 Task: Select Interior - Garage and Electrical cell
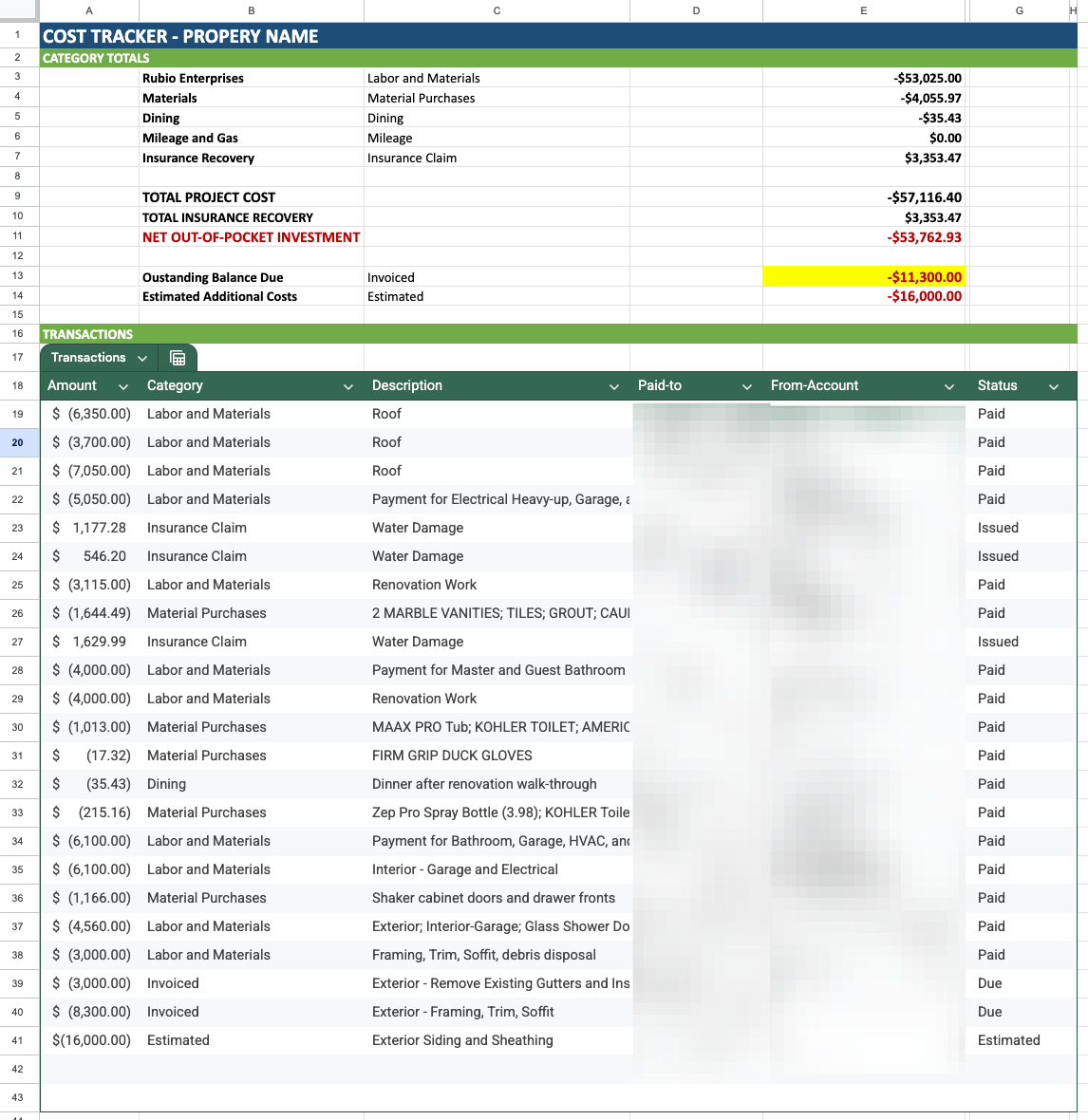coord(497,869)
